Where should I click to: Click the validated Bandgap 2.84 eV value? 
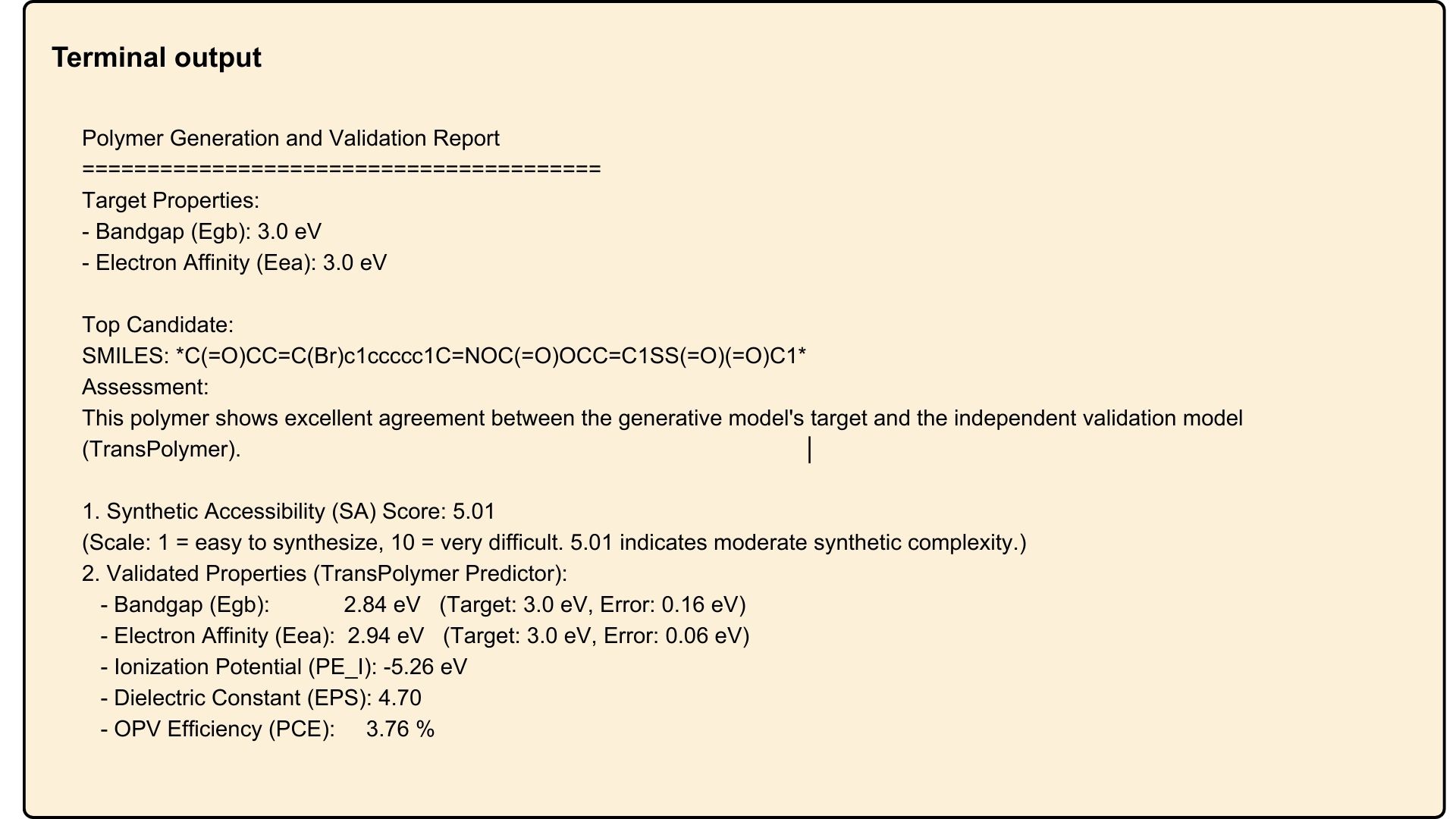pyautogui.click(x=381, y=605)
